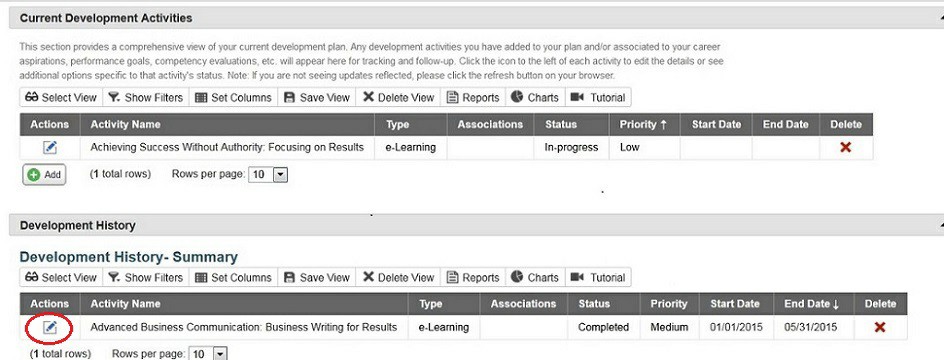Delete the Advanced Business Communication history row

click(880, 327)
